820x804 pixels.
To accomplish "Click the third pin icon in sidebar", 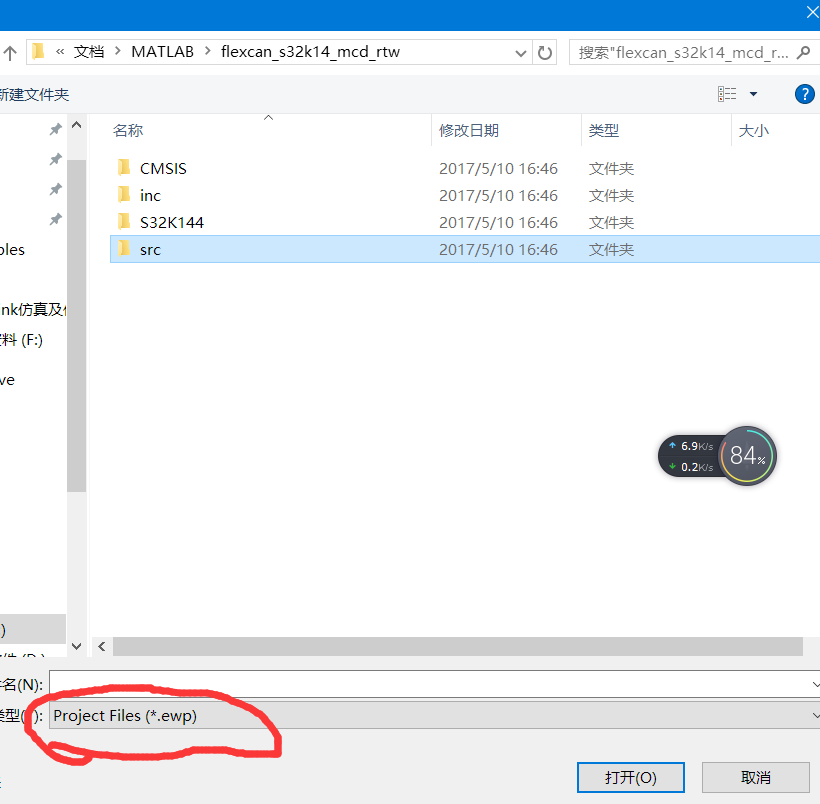I will (55, 189).
